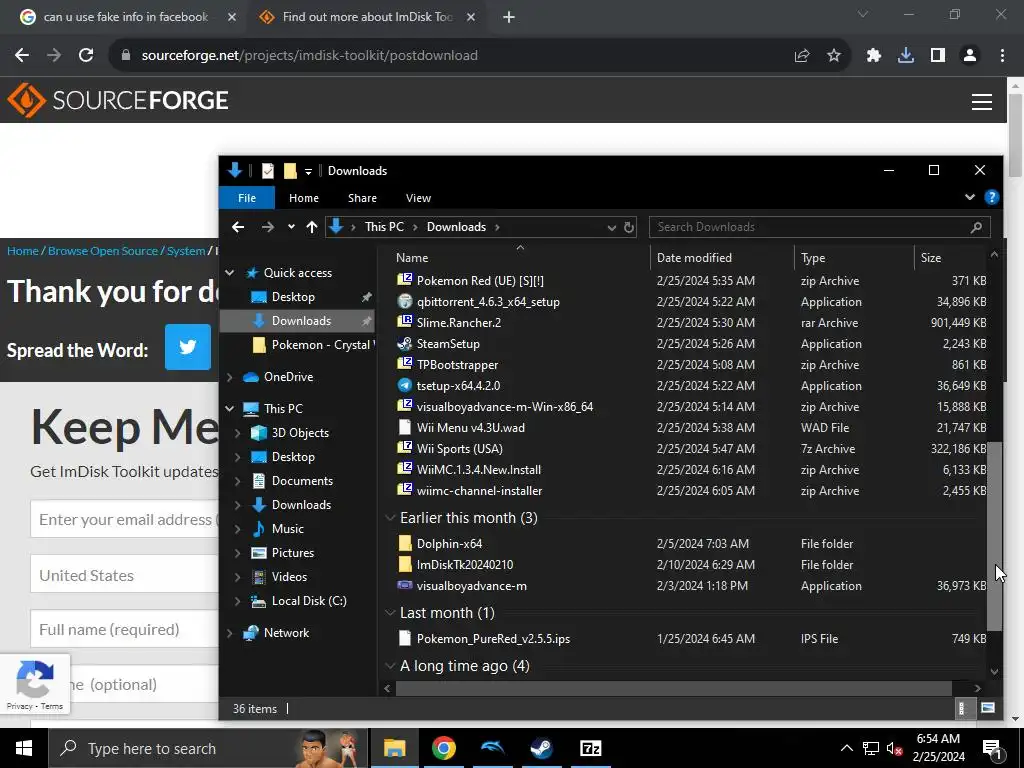
Task: Open Chrome from taskbar
Action: (443, 748)
